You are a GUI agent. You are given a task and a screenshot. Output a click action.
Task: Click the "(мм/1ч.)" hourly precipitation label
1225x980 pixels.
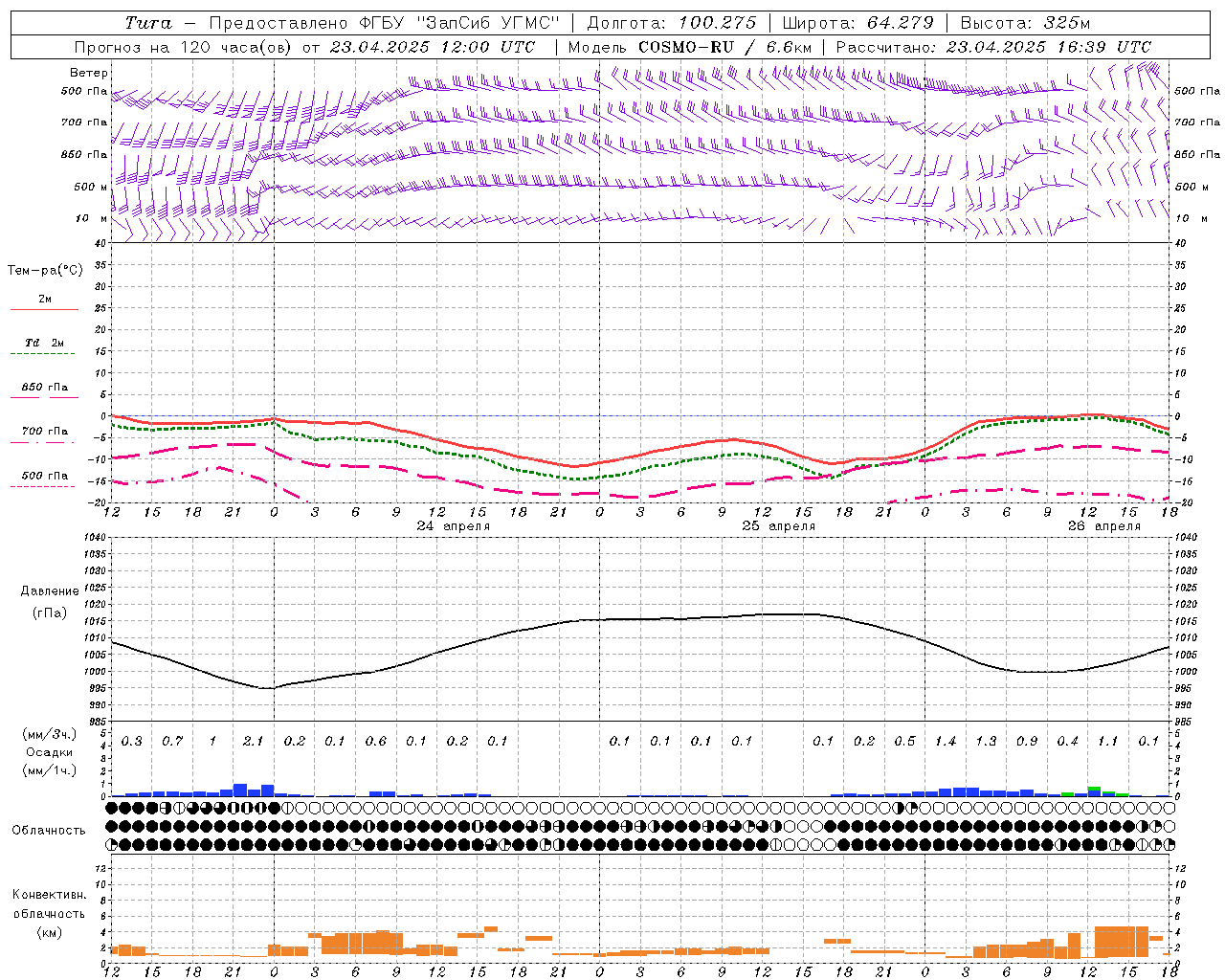click(49, 770)
